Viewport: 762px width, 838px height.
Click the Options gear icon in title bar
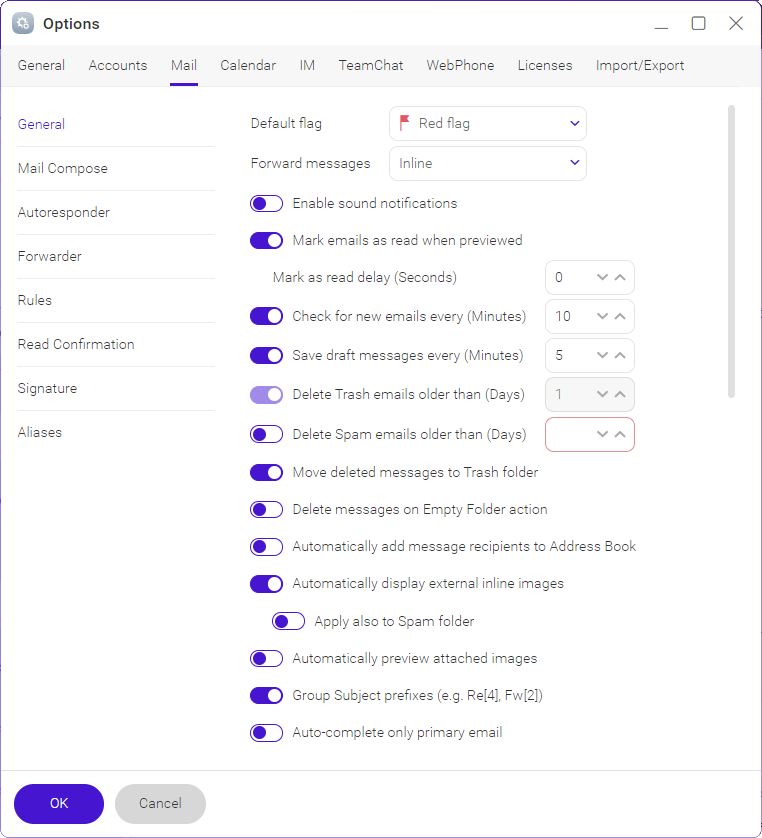tap(23, 24)
